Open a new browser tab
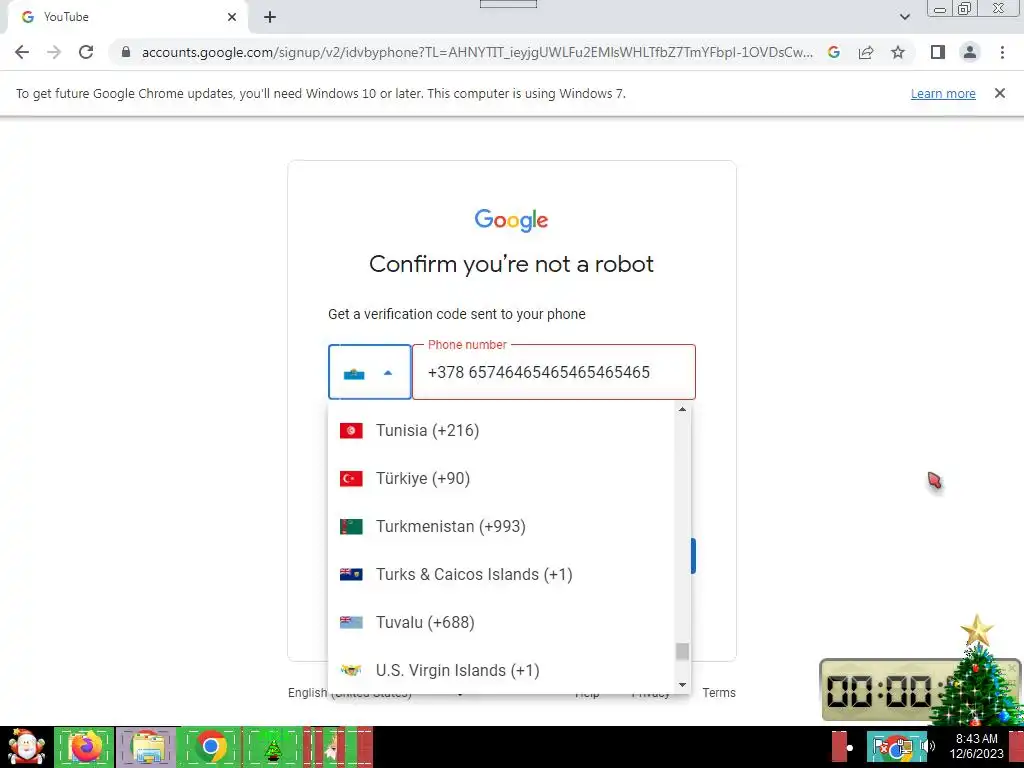1024x768 pixels. 270,17
